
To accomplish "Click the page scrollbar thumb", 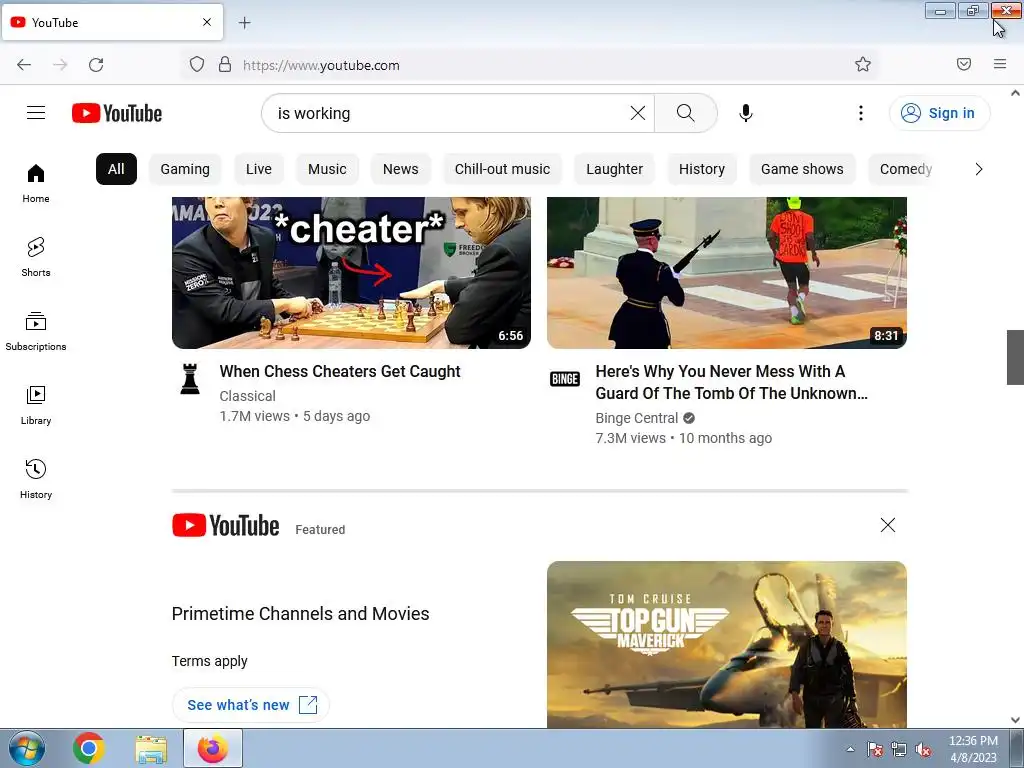I will tap(1015, 358).
